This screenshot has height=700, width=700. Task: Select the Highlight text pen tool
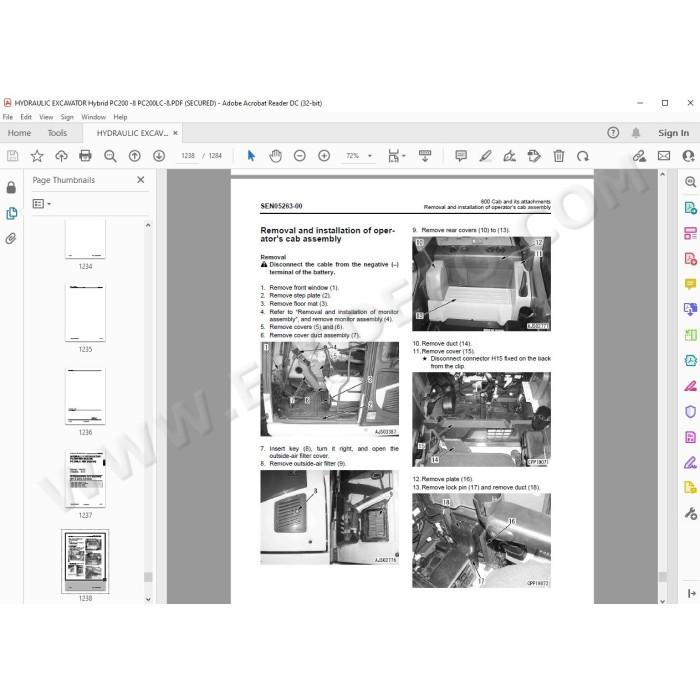coord(485,156)
